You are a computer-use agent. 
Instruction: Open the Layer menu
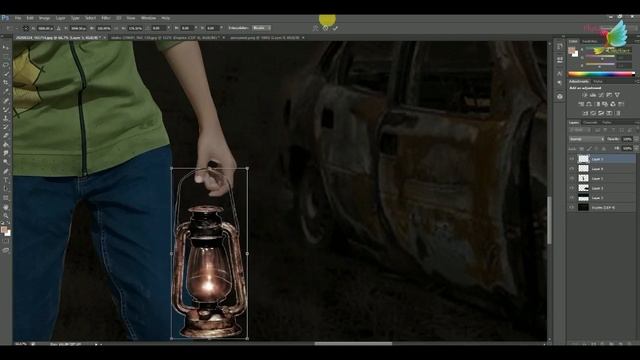tap(60, 18)
